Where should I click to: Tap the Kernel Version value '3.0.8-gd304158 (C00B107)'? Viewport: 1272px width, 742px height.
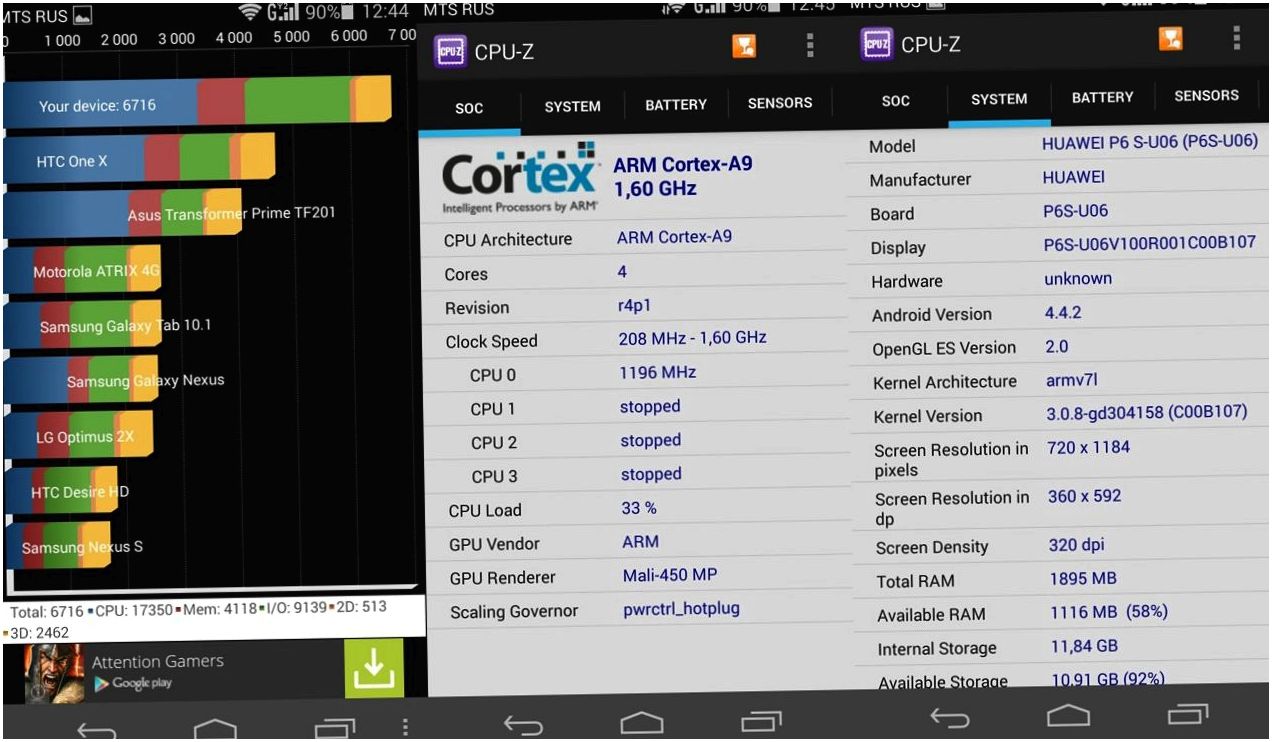[x=1147, y=413]
